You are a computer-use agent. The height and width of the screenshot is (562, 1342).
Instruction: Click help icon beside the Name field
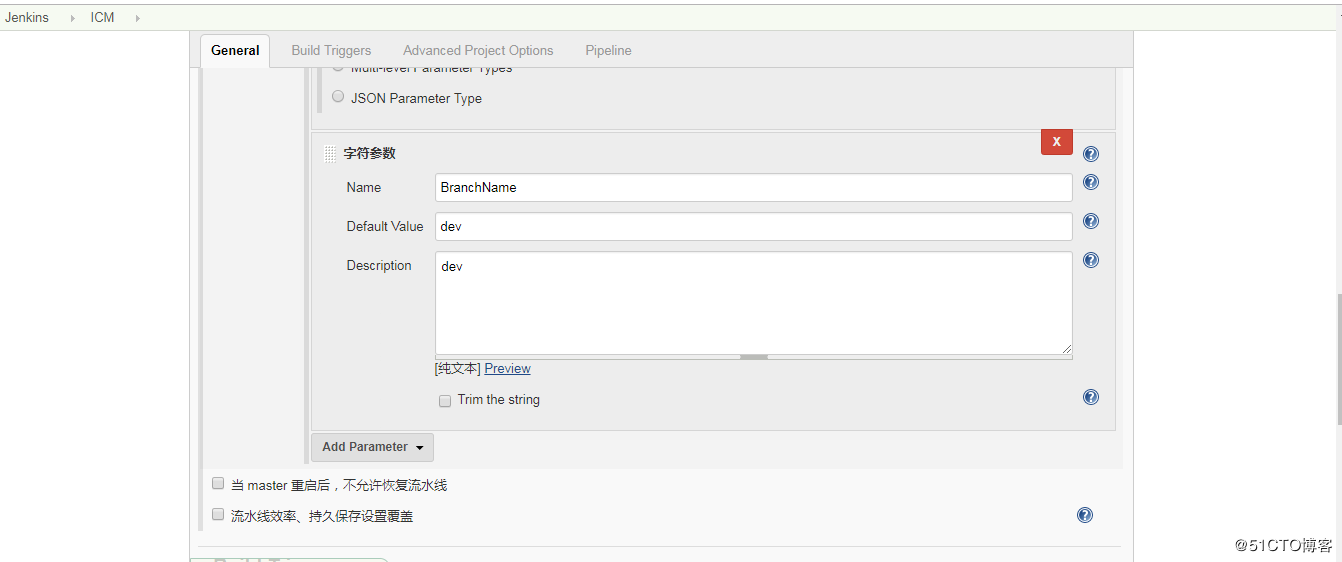tap(1091, 182)
